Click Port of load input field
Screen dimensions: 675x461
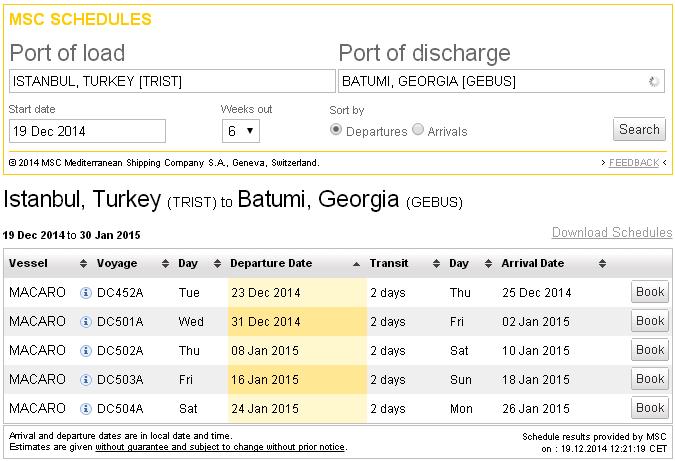click(x=172, y=81)
